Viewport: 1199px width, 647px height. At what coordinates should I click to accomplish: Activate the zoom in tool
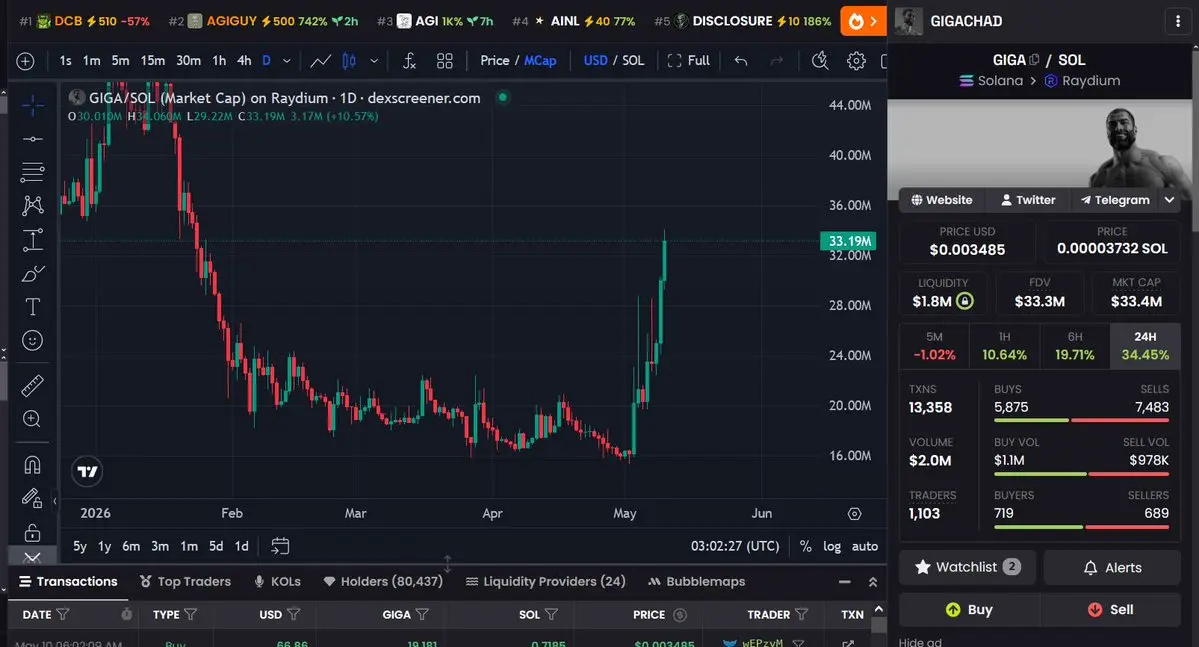[32, 419]
